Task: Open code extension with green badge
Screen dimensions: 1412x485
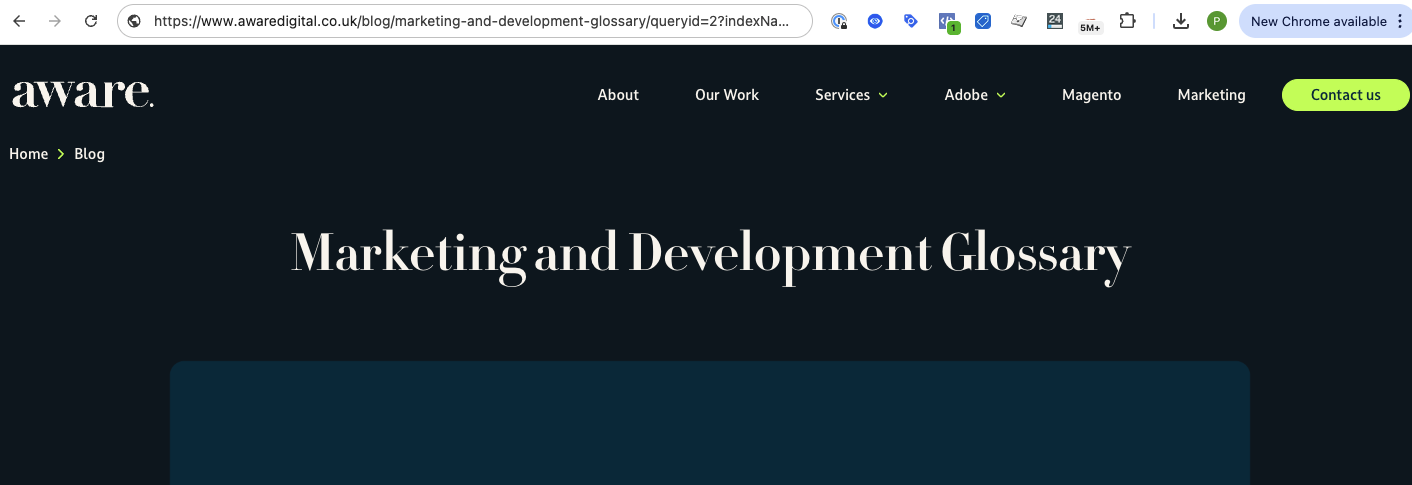Action: click(948, 21)
